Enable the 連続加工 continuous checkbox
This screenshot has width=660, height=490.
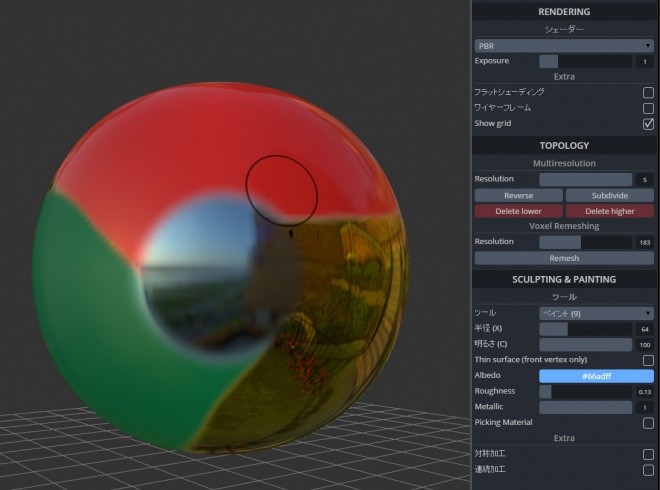click(x=648, y=470)
